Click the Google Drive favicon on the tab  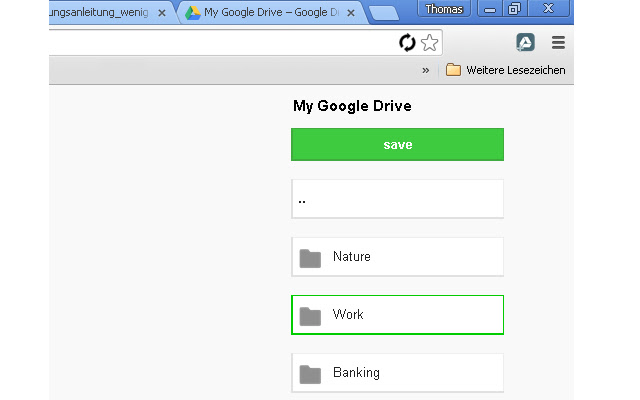[193, 13]
